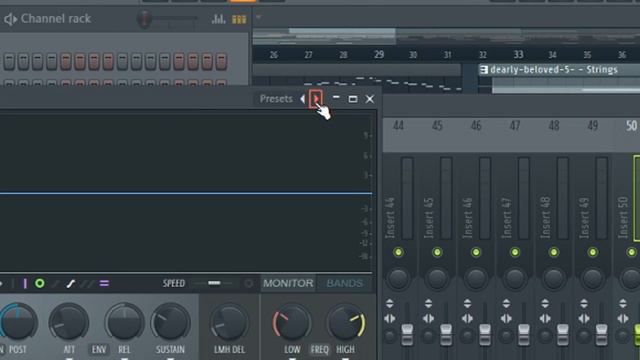This screenshot has width=640, height=360.
Task: Open the Strings clip menu icon
Action: pyautogui.click(x=484, y=70)
